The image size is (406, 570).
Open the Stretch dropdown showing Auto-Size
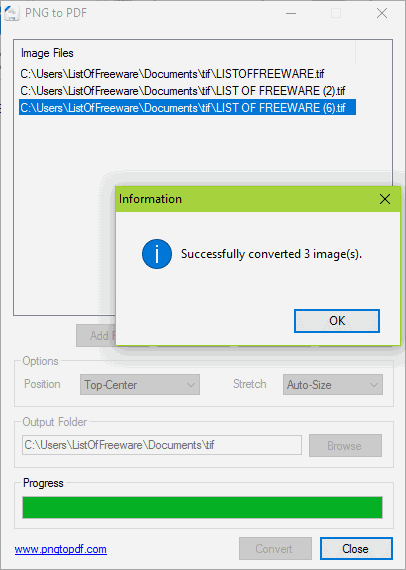(333, 385)
